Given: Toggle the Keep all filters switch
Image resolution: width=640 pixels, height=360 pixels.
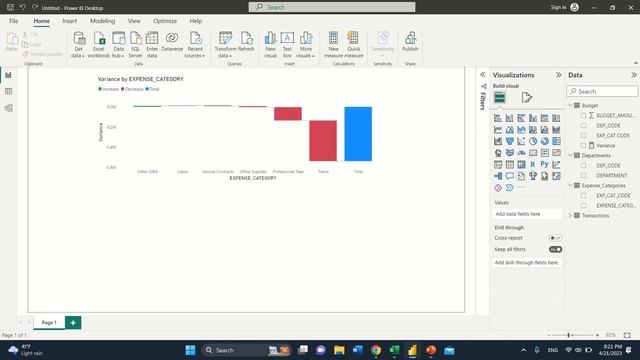Looking at the screenshot, I should [x=555, y=249].
